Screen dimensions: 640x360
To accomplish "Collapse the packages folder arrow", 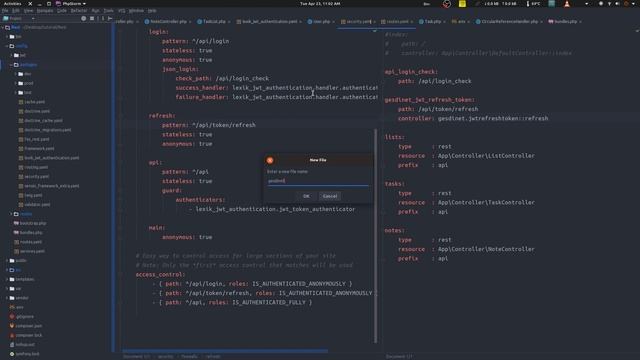I will pyautogui.click(x=11, y=65).
